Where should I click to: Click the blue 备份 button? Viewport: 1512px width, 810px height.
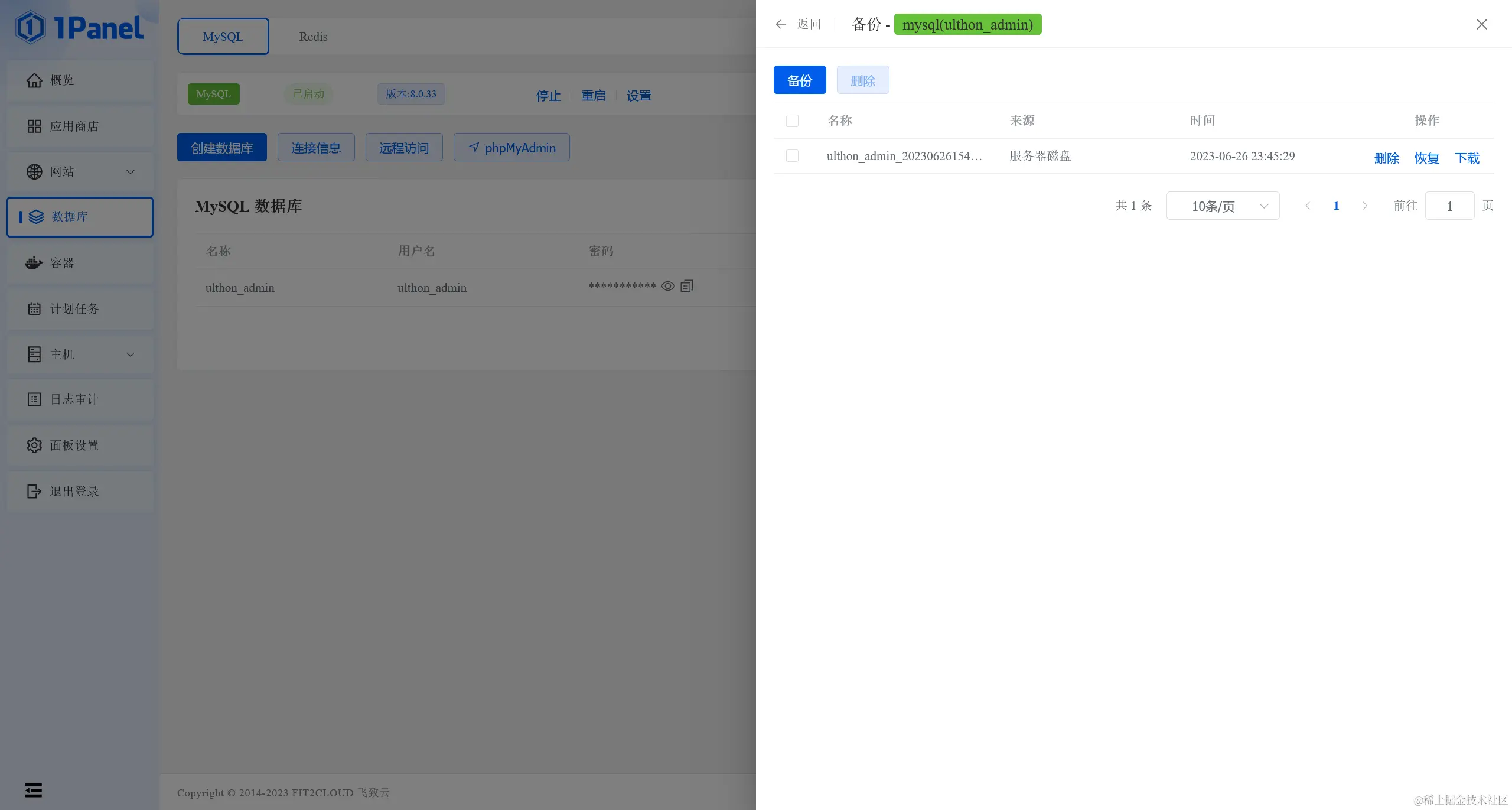pos(800,80)
